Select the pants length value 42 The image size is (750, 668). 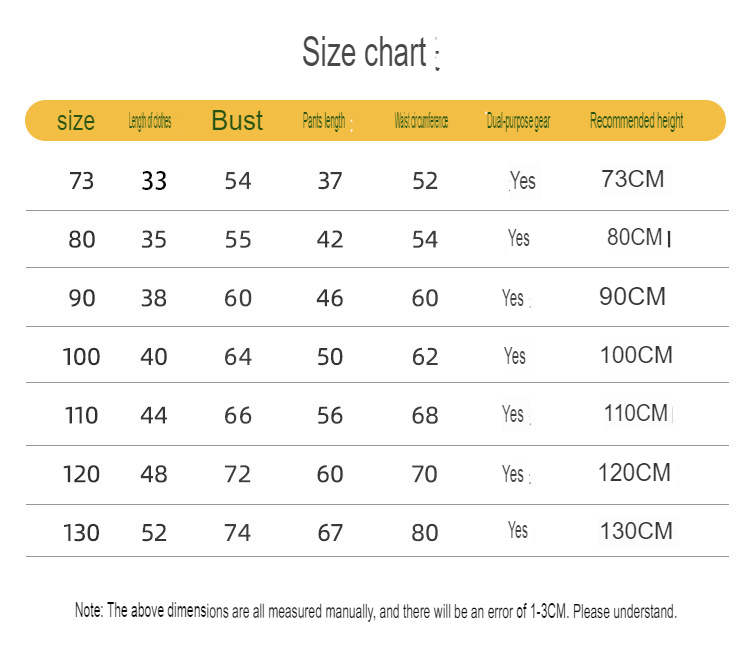(330, 240)
